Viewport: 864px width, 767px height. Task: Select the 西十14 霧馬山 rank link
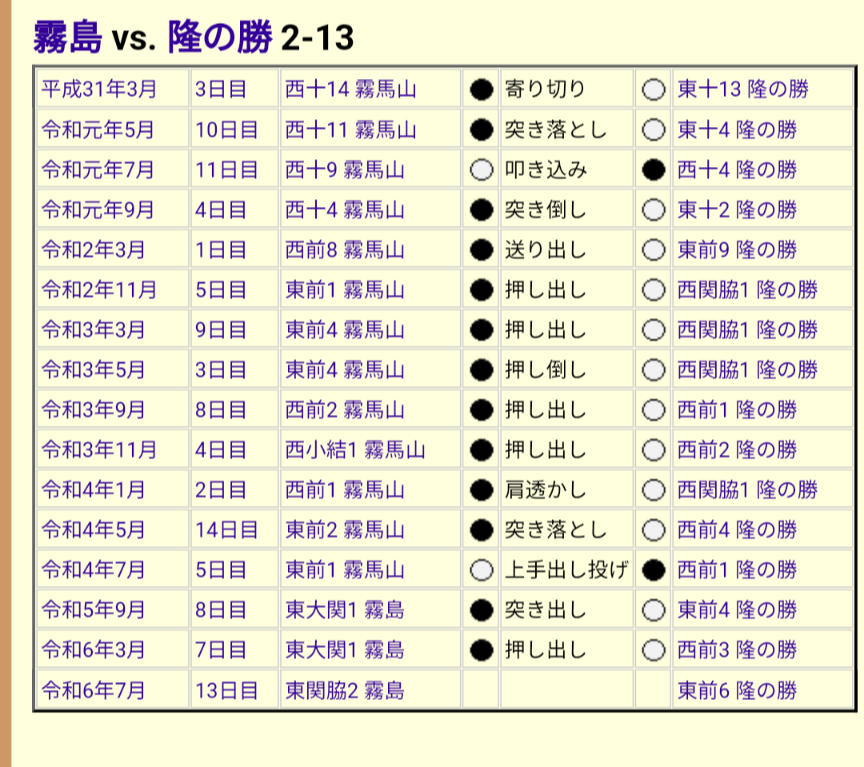350,89
